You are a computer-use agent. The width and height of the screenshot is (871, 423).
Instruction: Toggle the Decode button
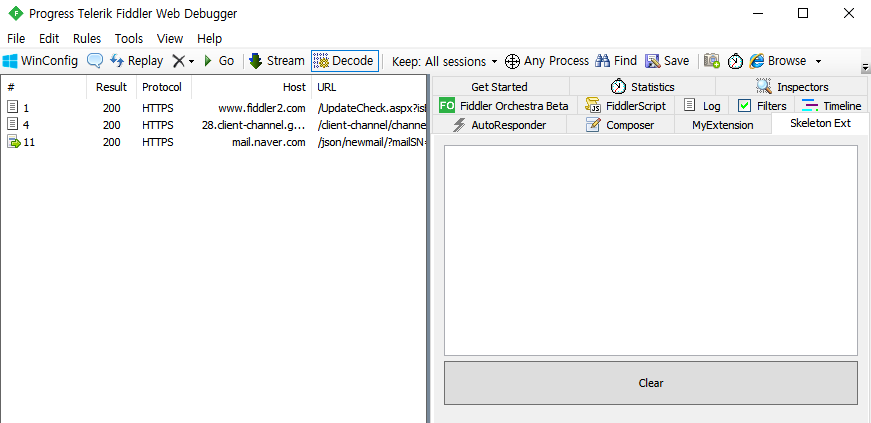tap(344, 61)
